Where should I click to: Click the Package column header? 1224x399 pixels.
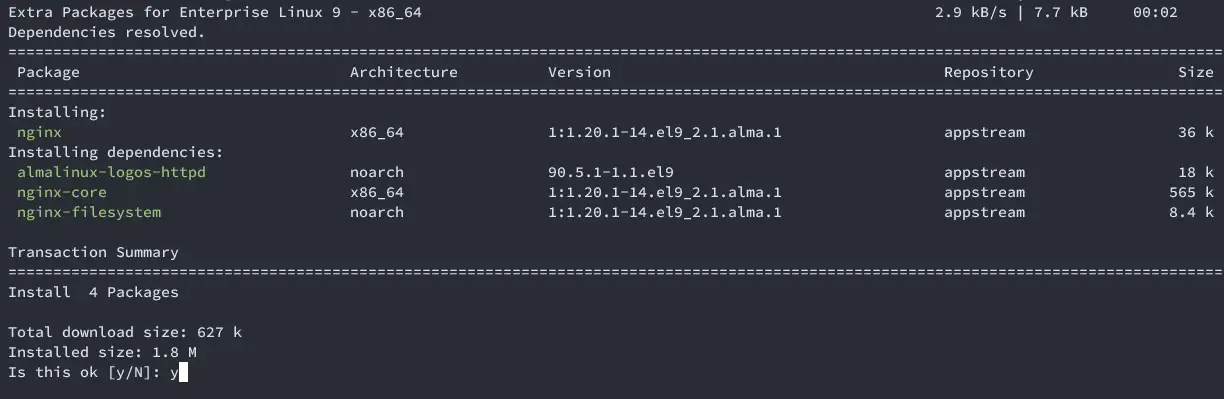48,72
